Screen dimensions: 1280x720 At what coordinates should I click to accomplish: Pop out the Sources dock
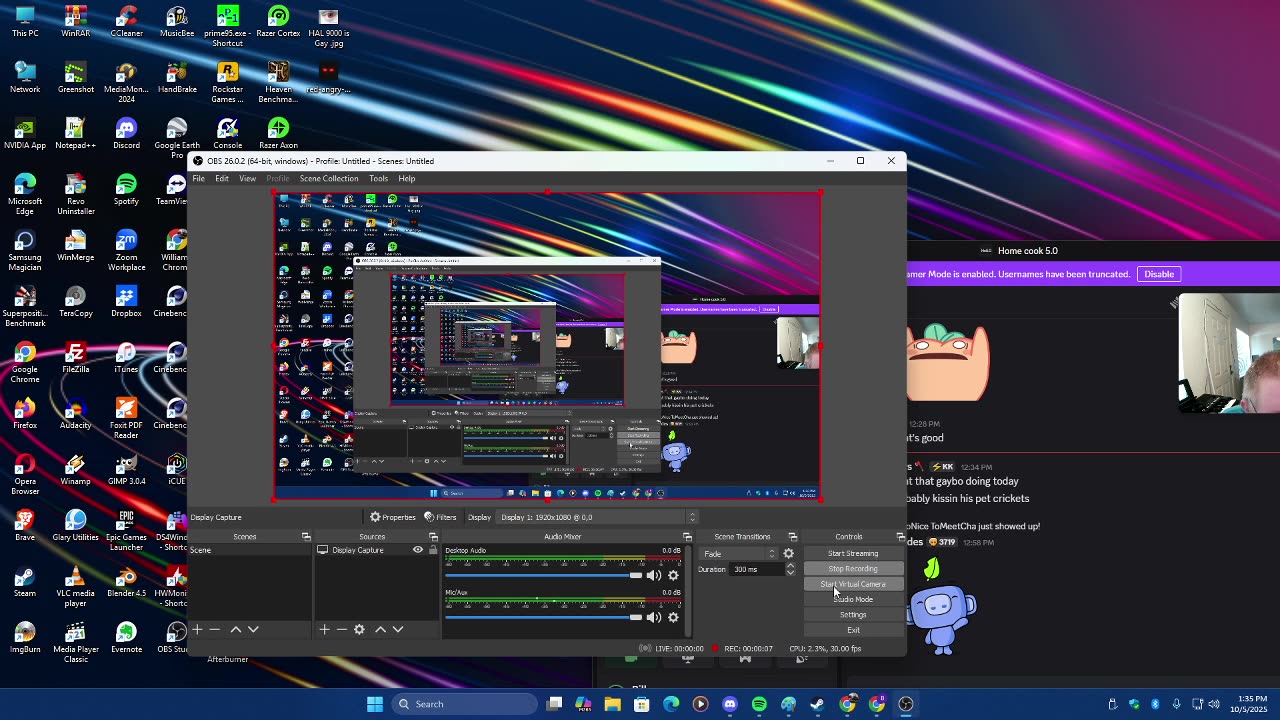coord(433,537)
